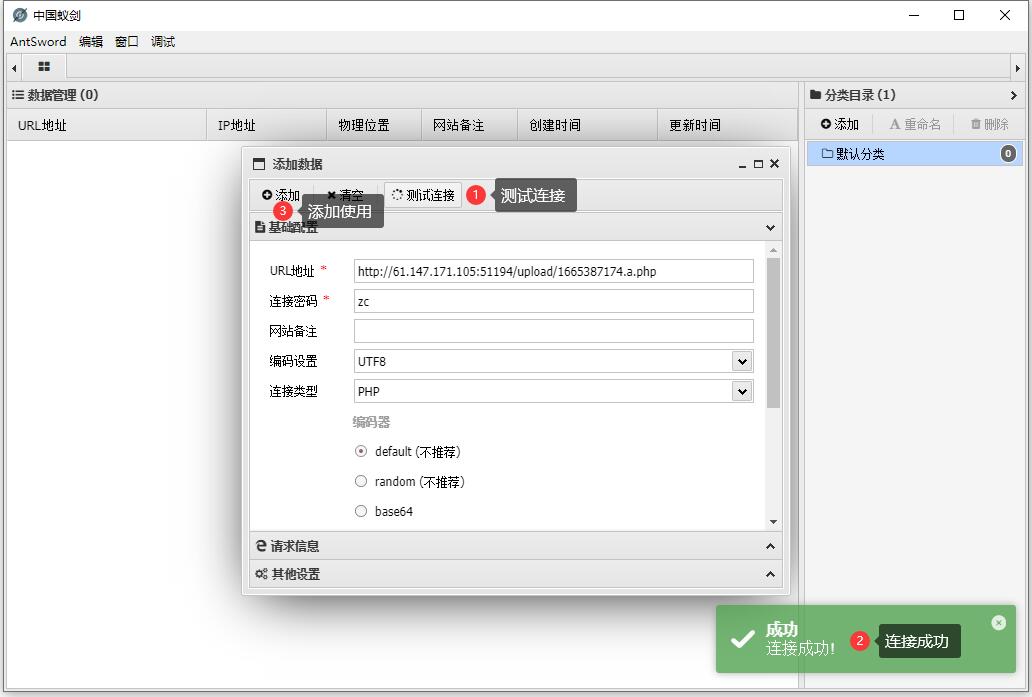Close the 添加数据 dialog
Image resolution: width=1032 pixels, height=697 pixels.
click(775, 164)
